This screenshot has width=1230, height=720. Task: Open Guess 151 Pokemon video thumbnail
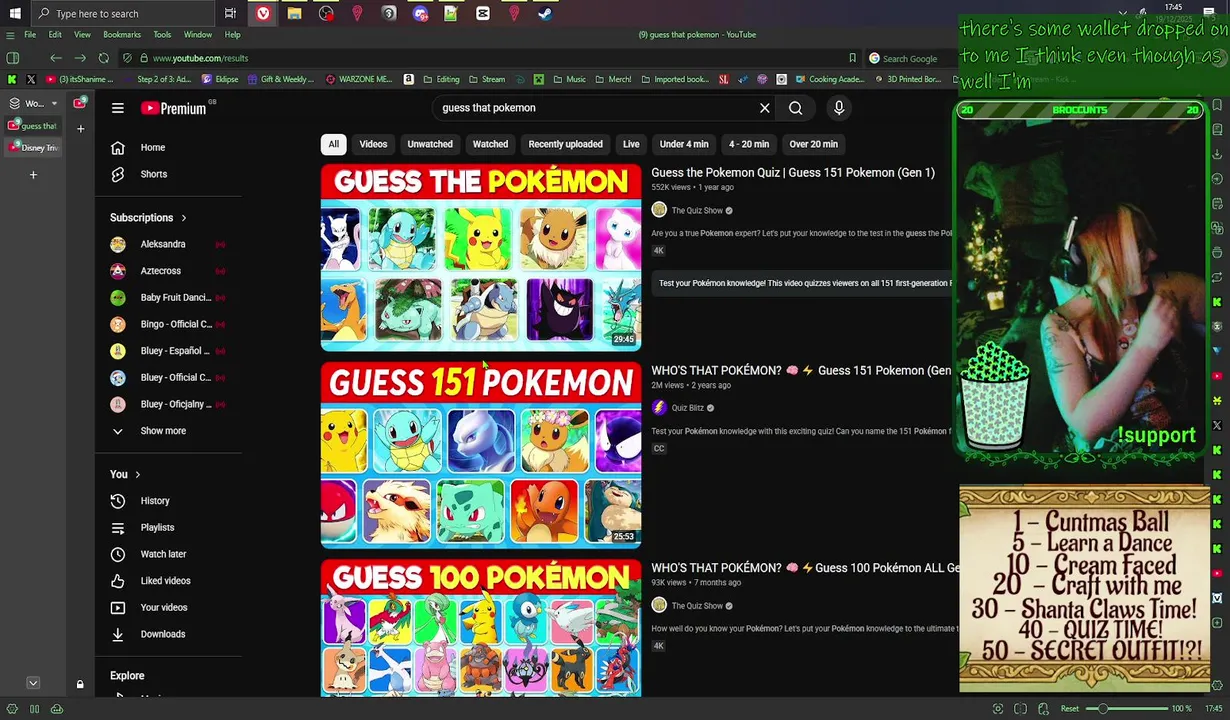[480, 455]
